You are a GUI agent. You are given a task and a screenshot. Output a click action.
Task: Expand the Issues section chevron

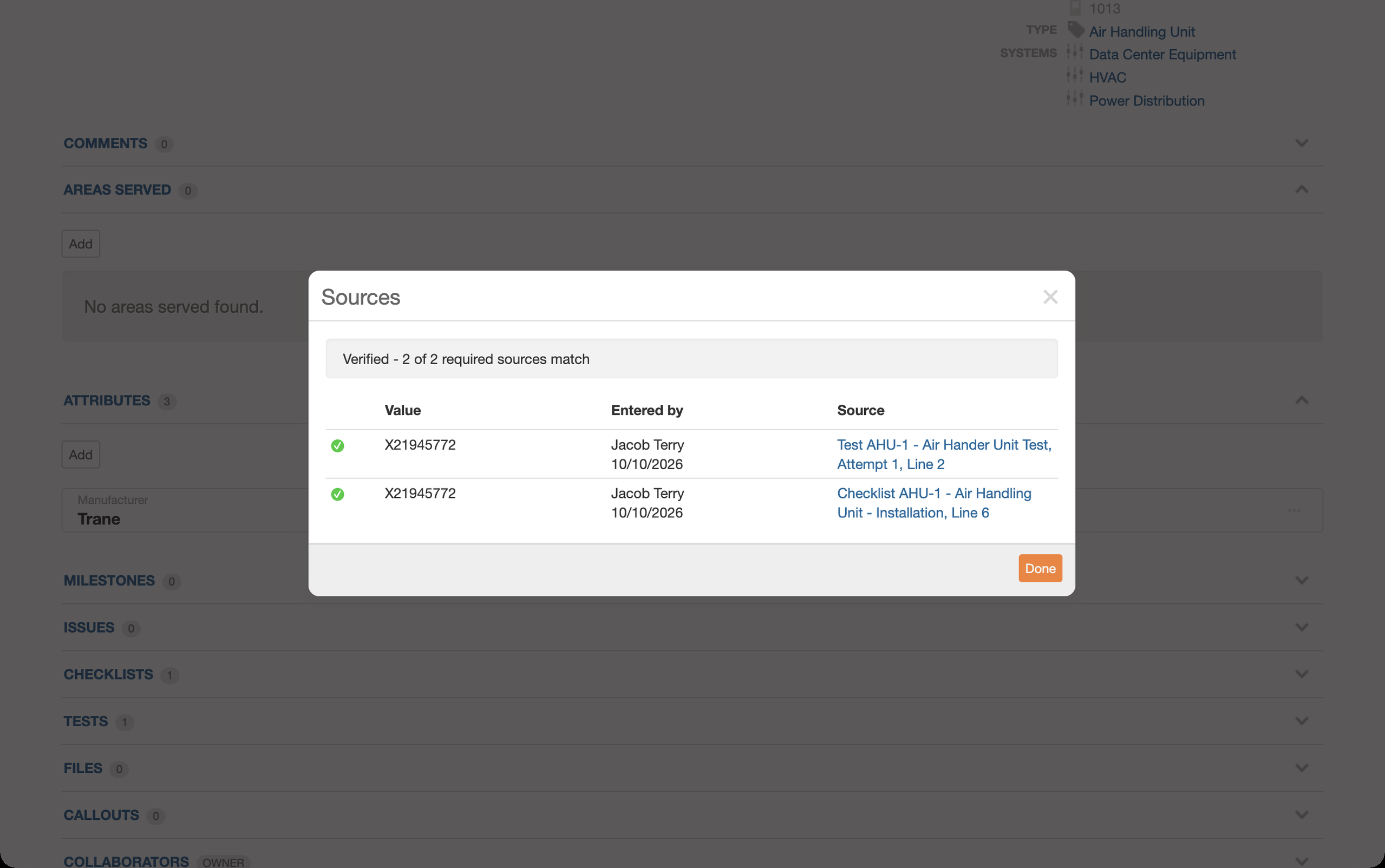coord(1302,628)
